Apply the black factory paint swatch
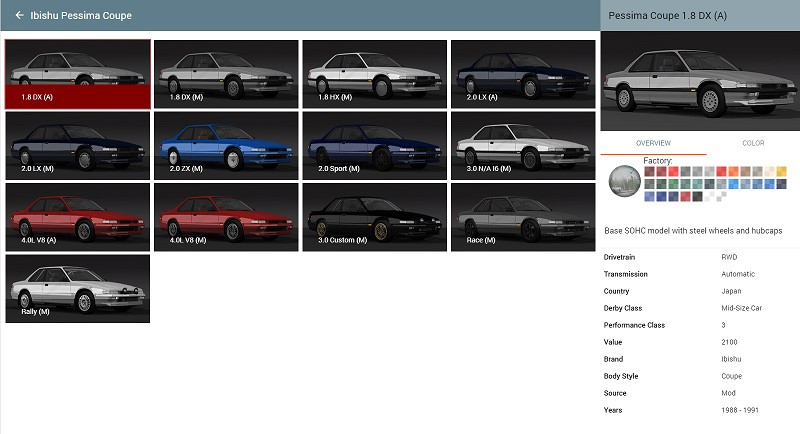This screenshot has height=434, width=800. (x=697, y=196)
